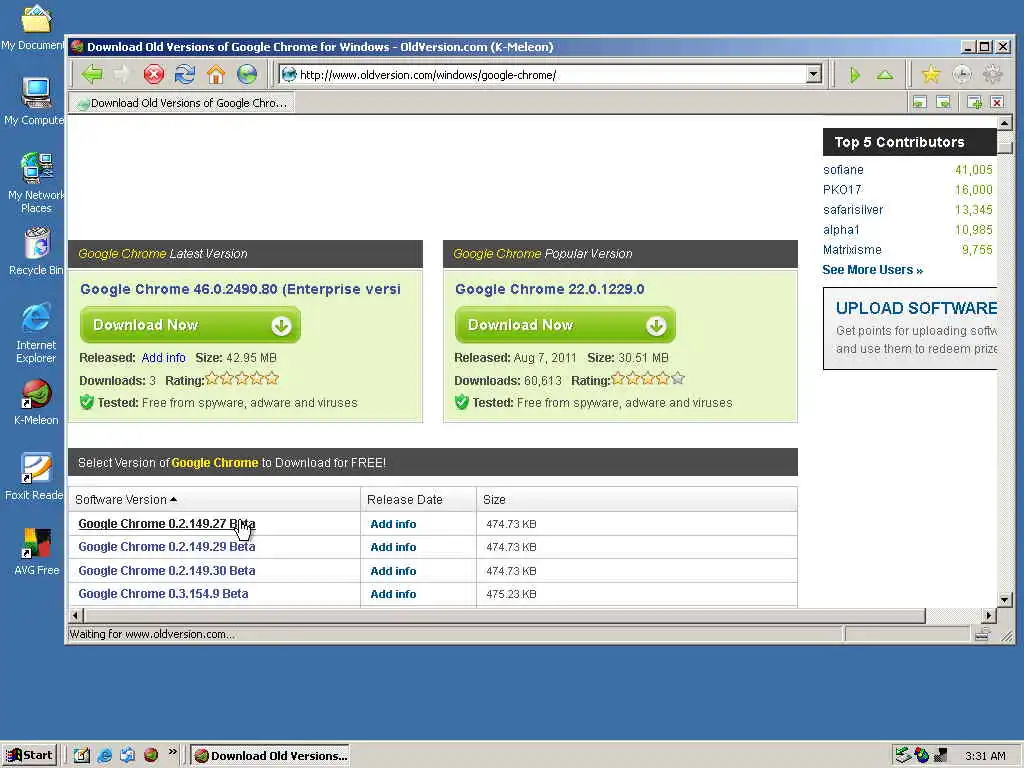Open contributor PKO17's profile
This screenshot has width=1024, height=768.
pos(842,189)
